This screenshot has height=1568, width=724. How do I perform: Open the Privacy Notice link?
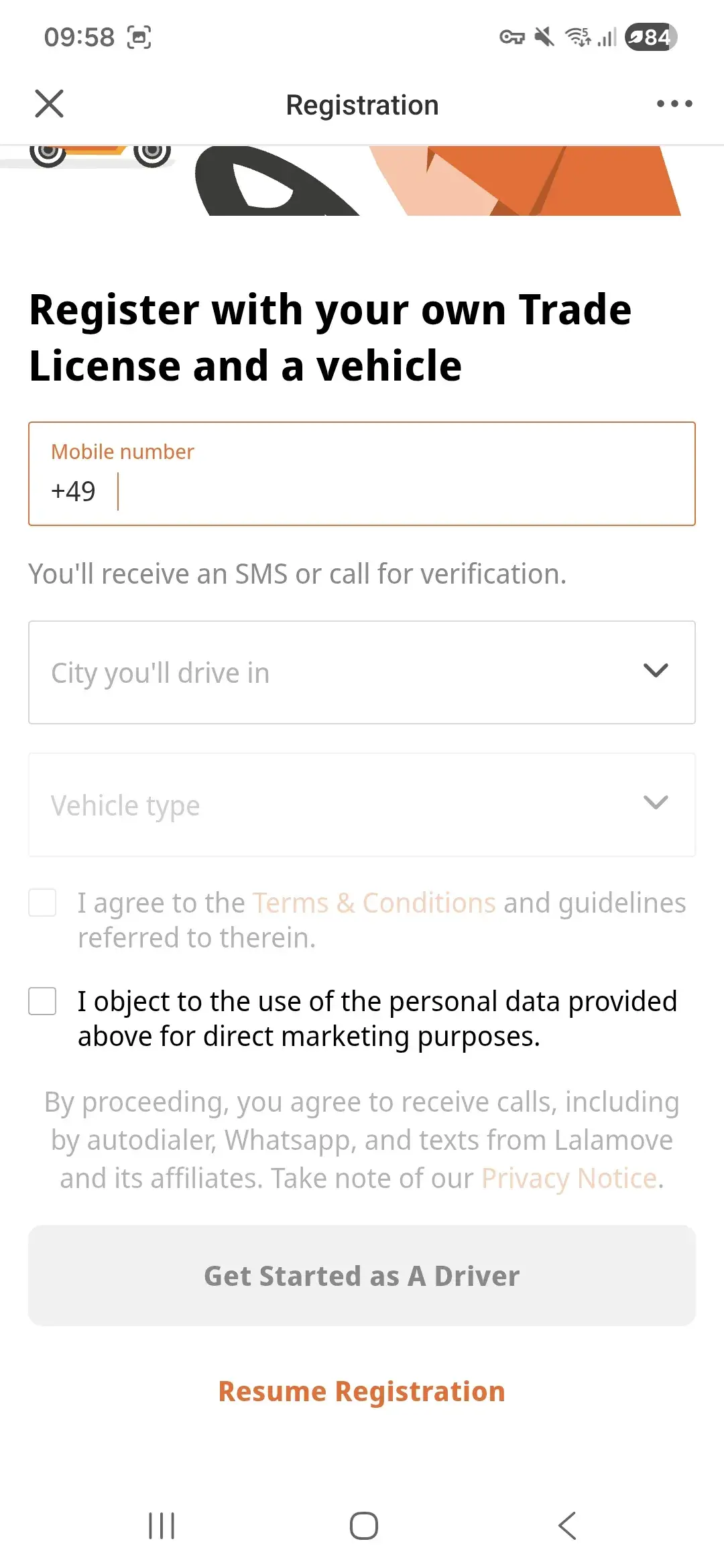click(569, 1178)
